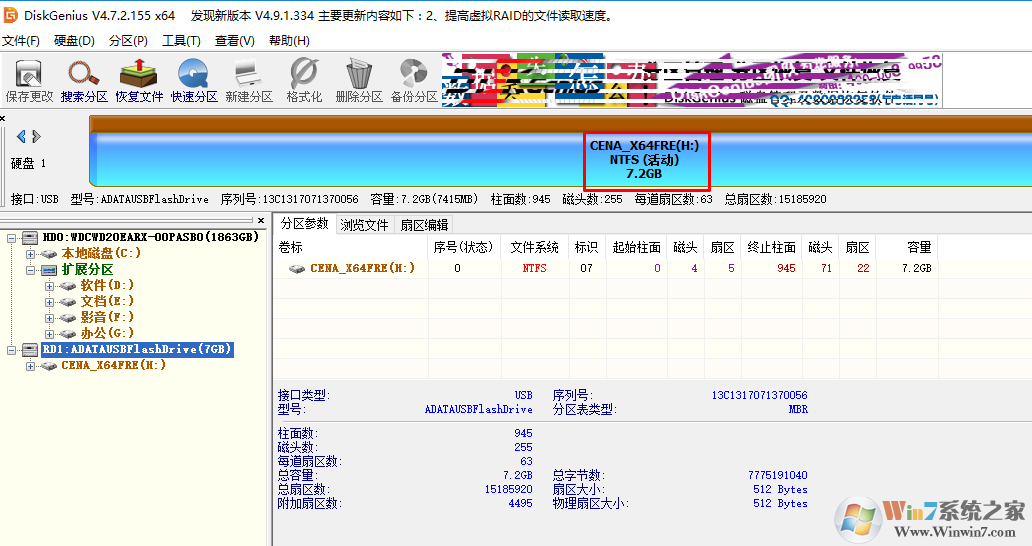Expand the 本地磁盘(C:) tree node

point(33,254)
